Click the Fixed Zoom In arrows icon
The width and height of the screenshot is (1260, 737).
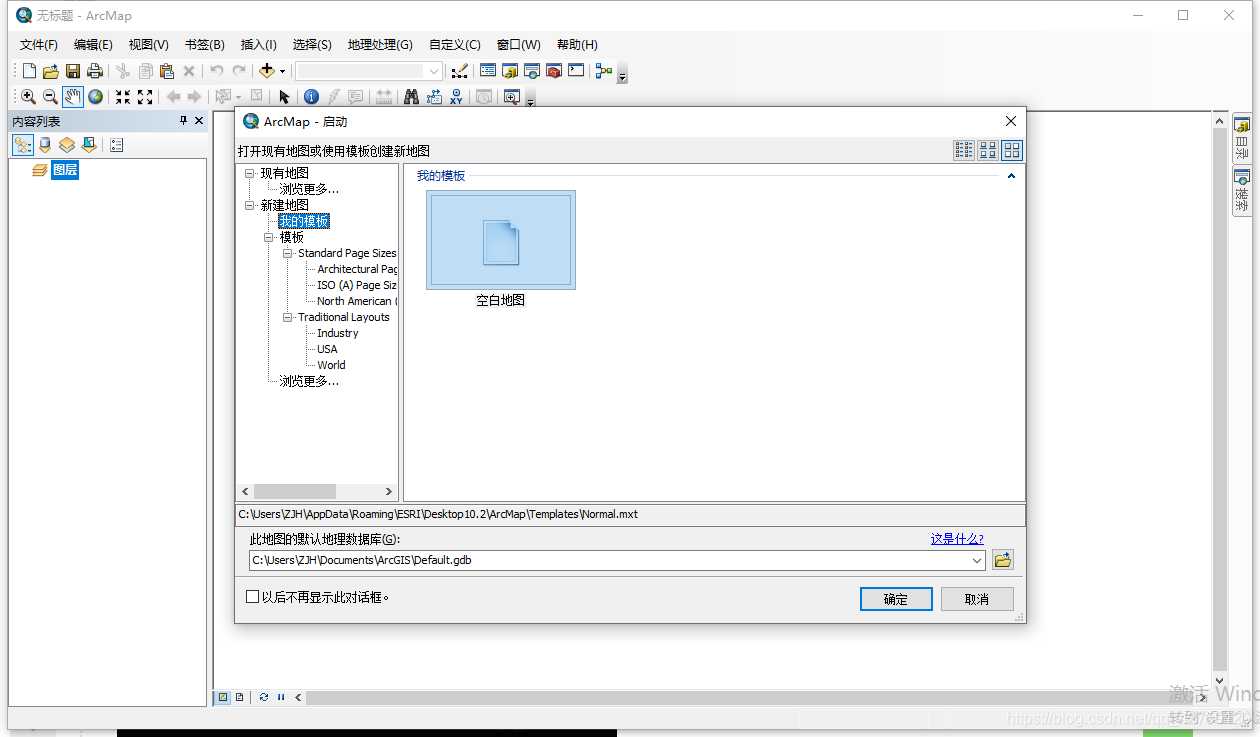(123, 97)
